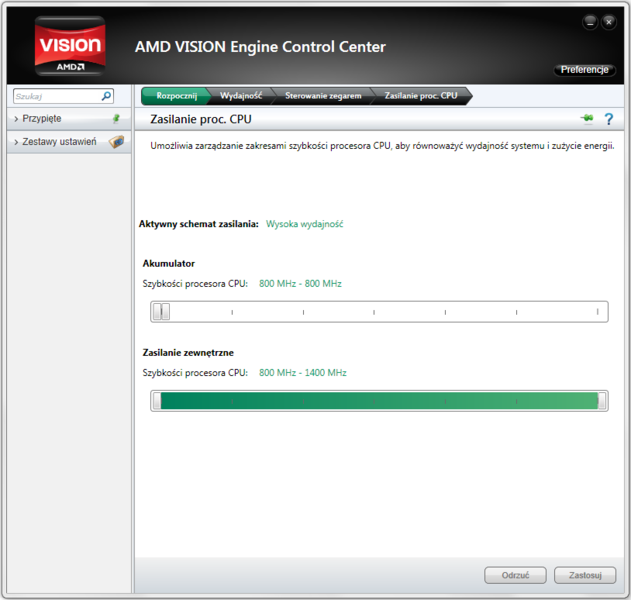Click the Zasilanie zewnętrzne section label
This screenshot has height=600, width=631.
coord(188,353)
